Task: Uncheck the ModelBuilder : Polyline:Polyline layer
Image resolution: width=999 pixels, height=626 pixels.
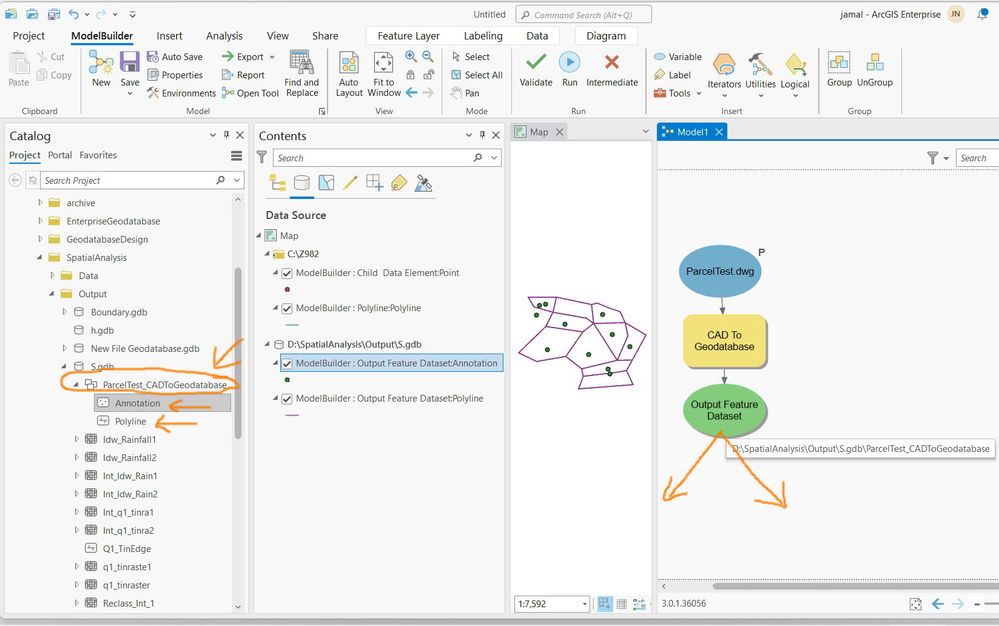Action: point(287,308)
